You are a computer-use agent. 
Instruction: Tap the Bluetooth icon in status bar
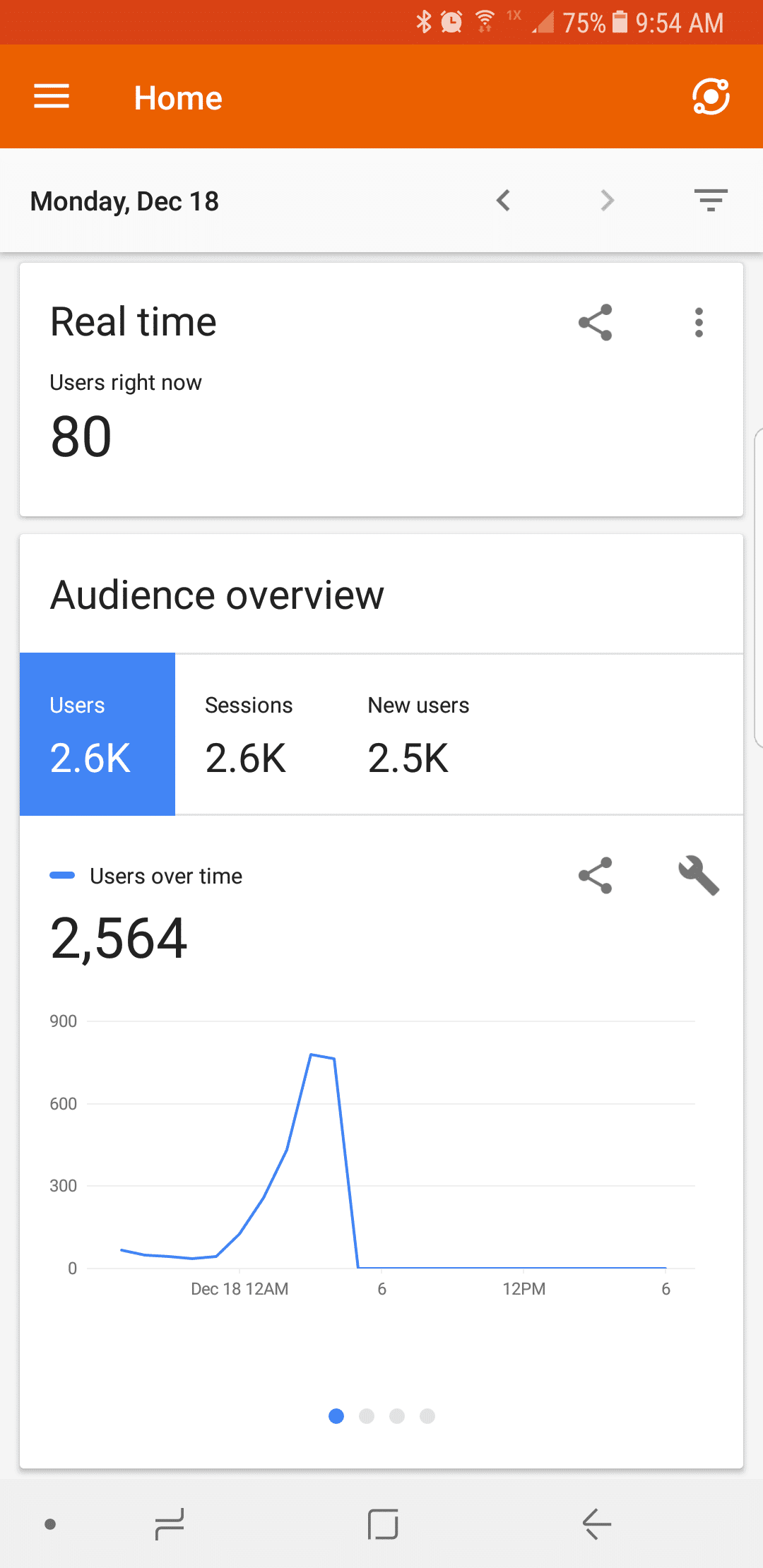tap(423, 22)
